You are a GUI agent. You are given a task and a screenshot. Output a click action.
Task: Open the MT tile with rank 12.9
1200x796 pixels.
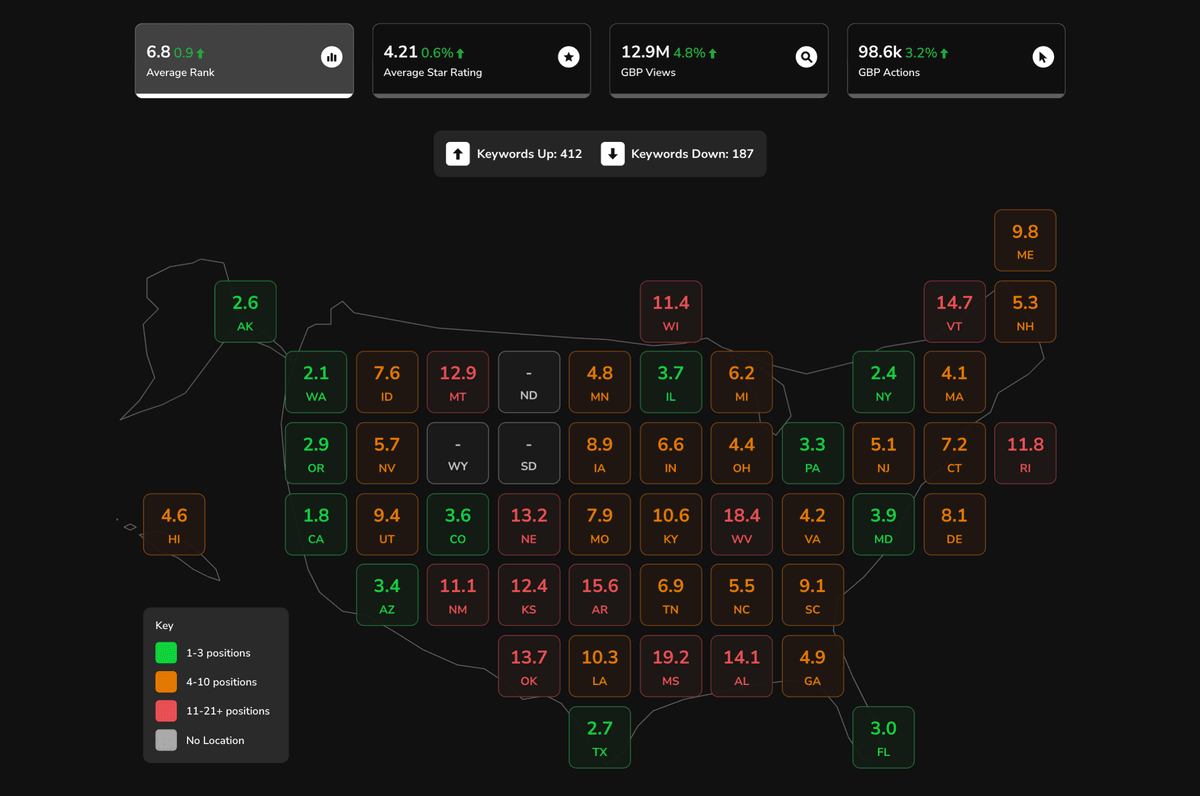coord(458,382)
